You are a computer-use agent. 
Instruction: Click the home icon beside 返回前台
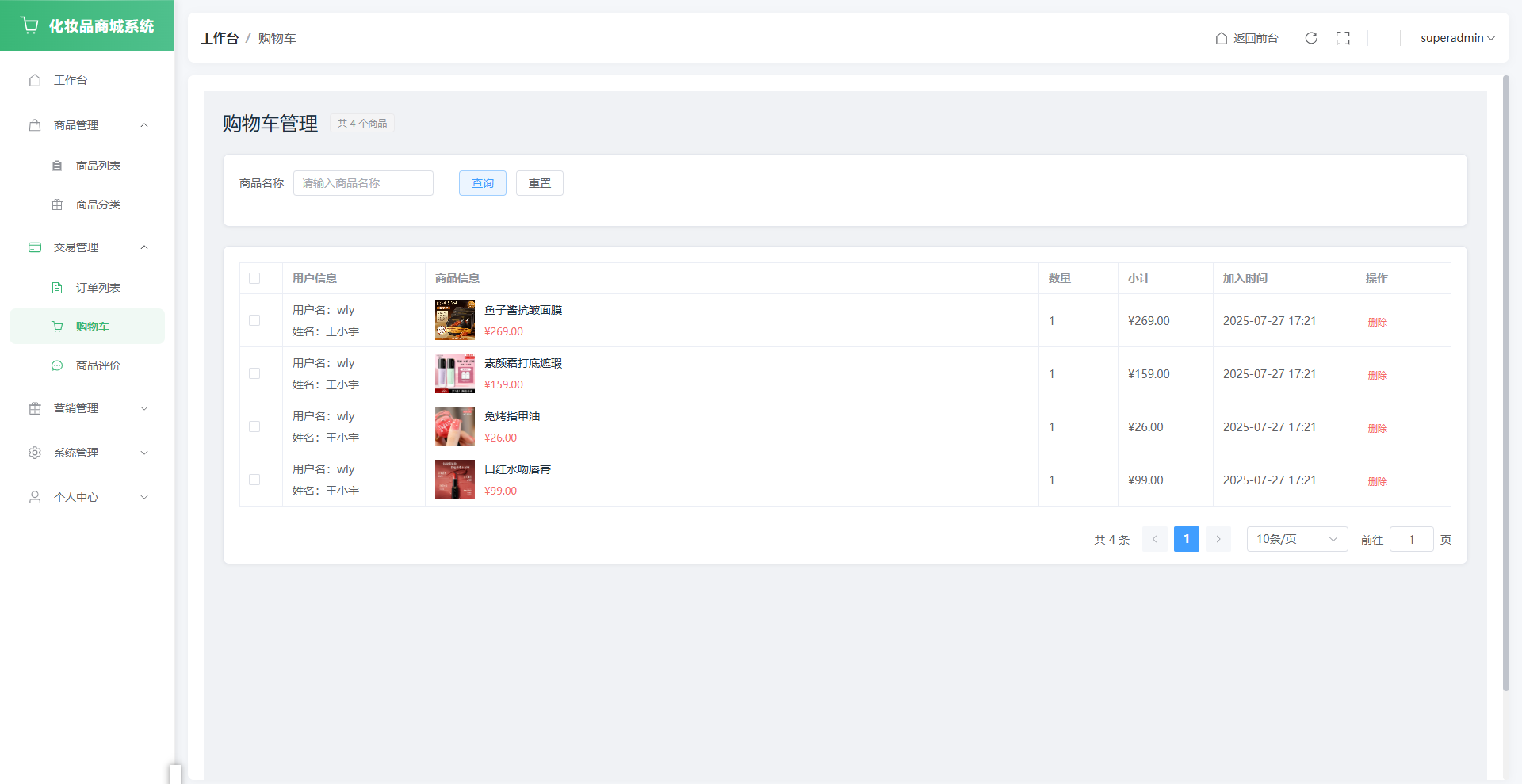click(x=1222, y=38)
